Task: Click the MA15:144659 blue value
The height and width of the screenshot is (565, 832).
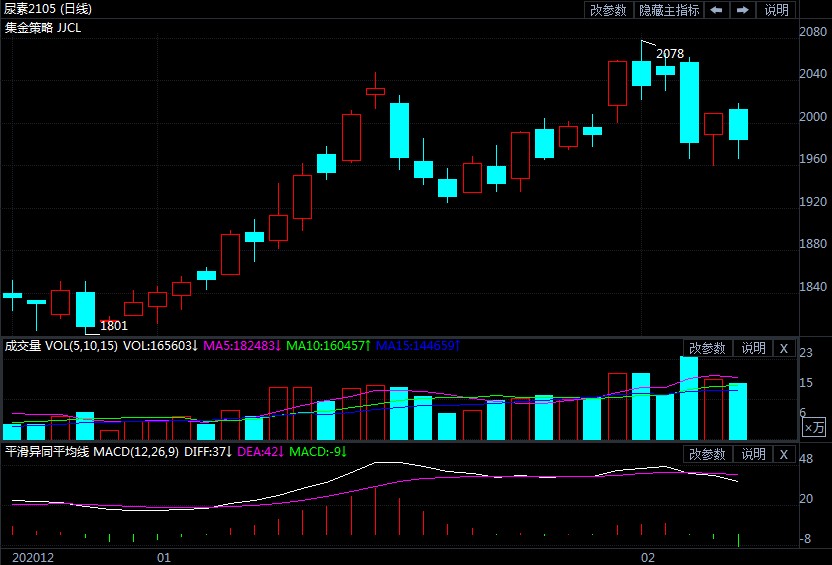Action: tap(418, 346)
